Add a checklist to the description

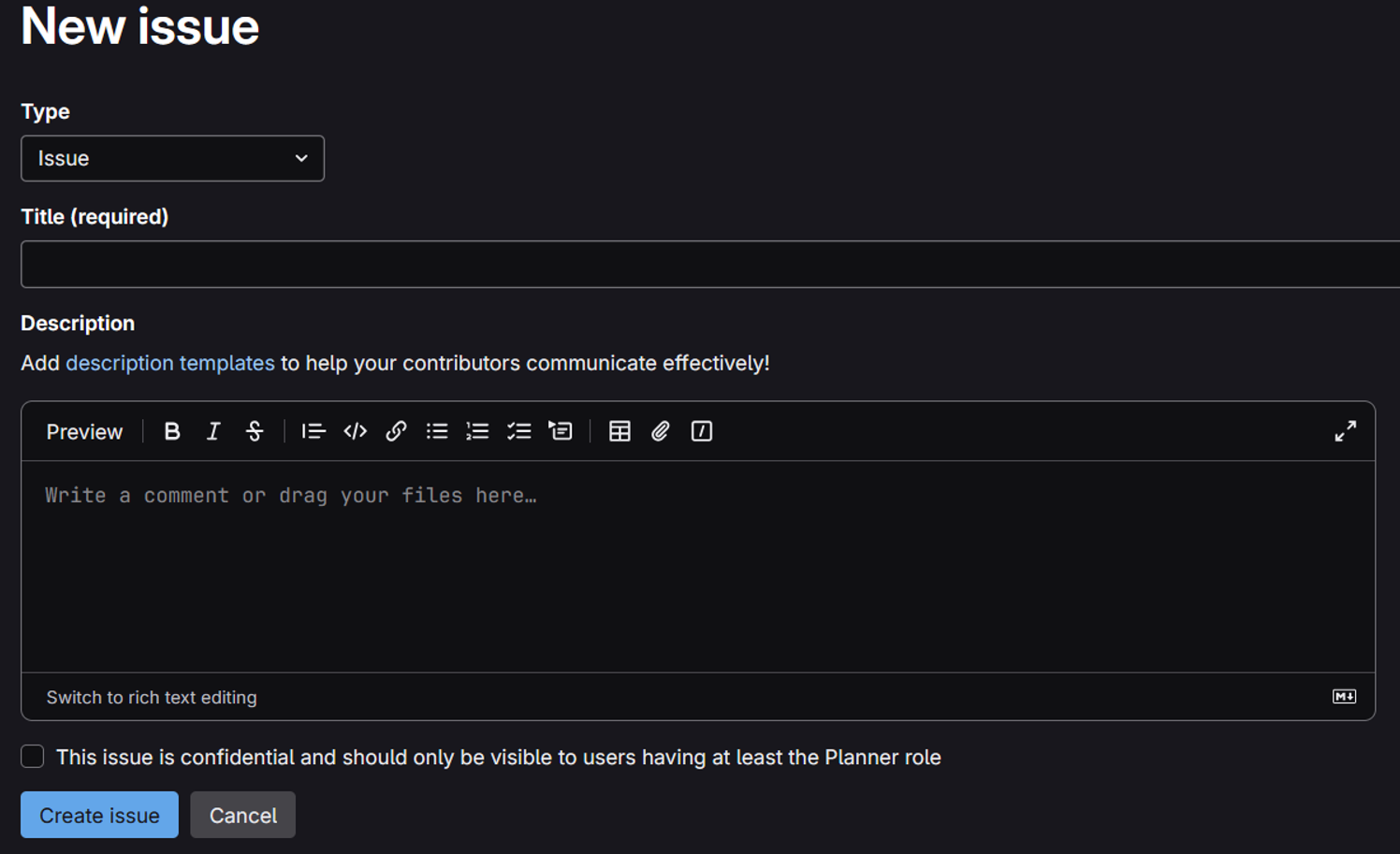pos(518,431)
